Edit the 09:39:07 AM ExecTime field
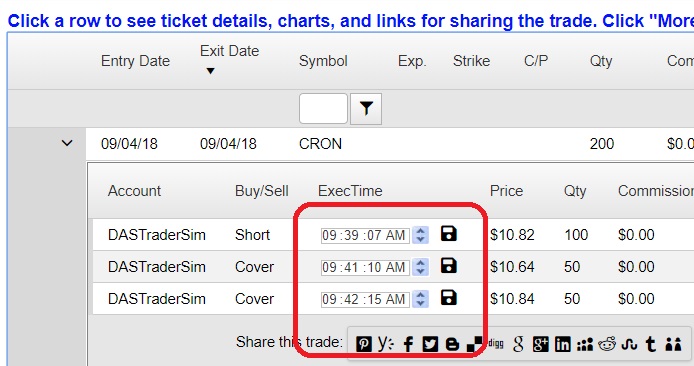This screenshot has width=694, height=366. [365, 235]
